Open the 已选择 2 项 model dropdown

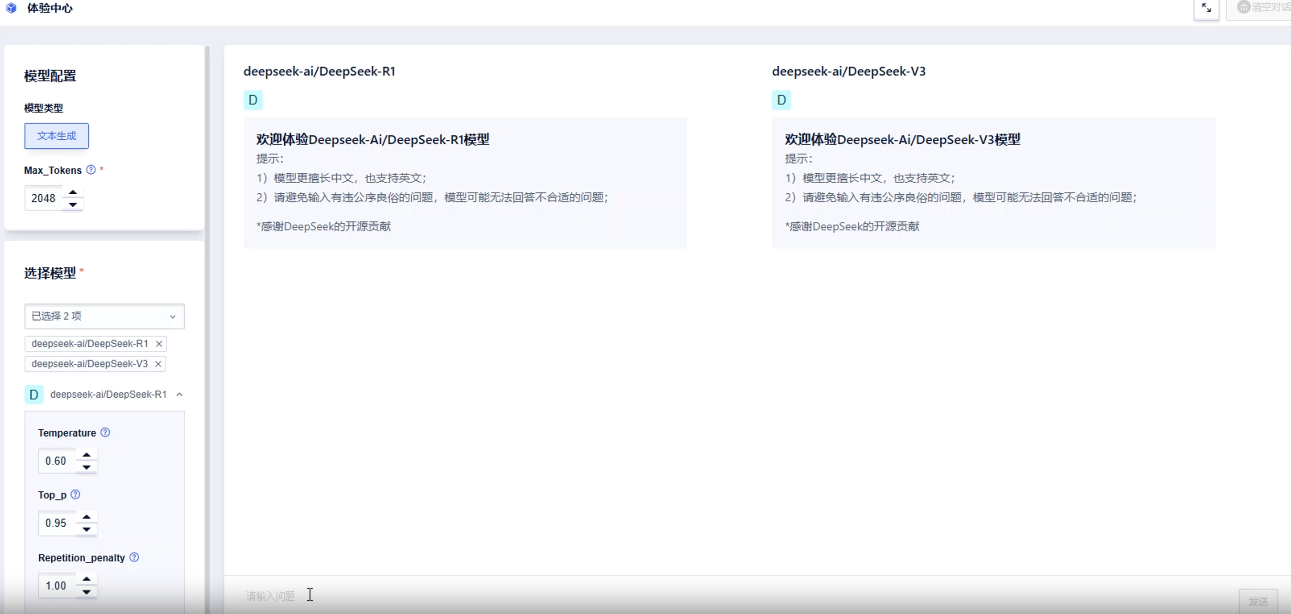pos(104,315)
